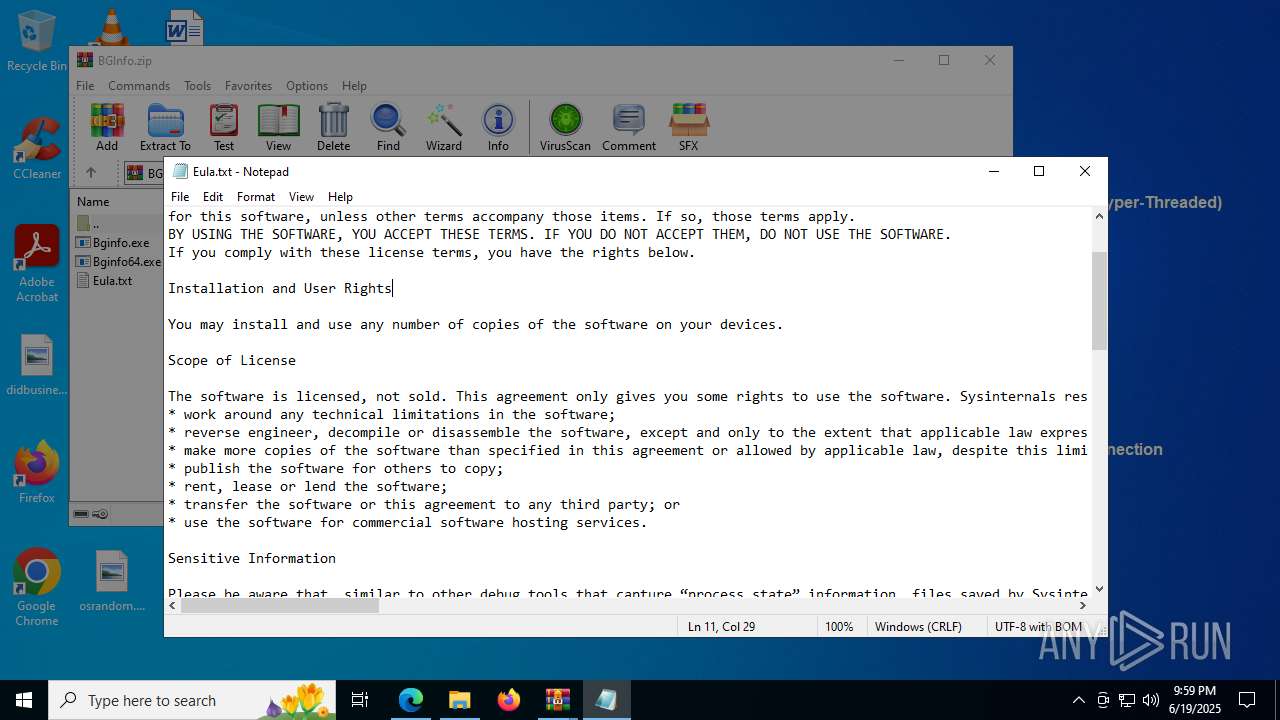Open WinRAR File menu
The width and height of the screenshot is (1280, 720).
[x=85, y=86]
